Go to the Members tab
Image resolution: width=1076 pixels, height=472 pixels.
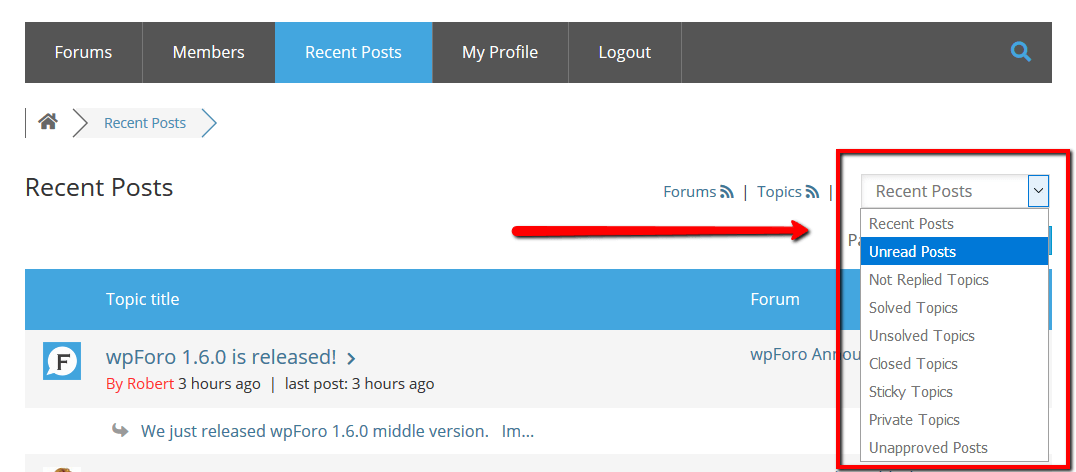(208, 52)
